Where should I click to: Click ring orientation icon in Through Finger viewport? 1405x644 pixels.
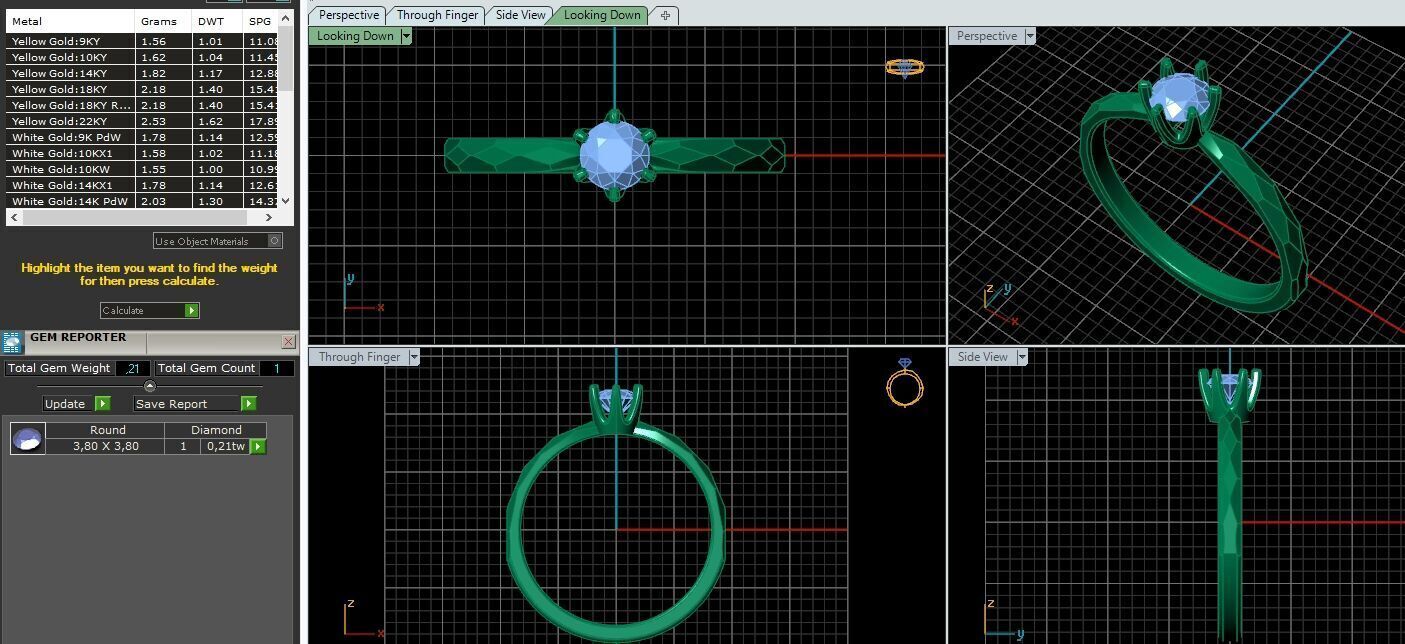(x=905, y=381)
